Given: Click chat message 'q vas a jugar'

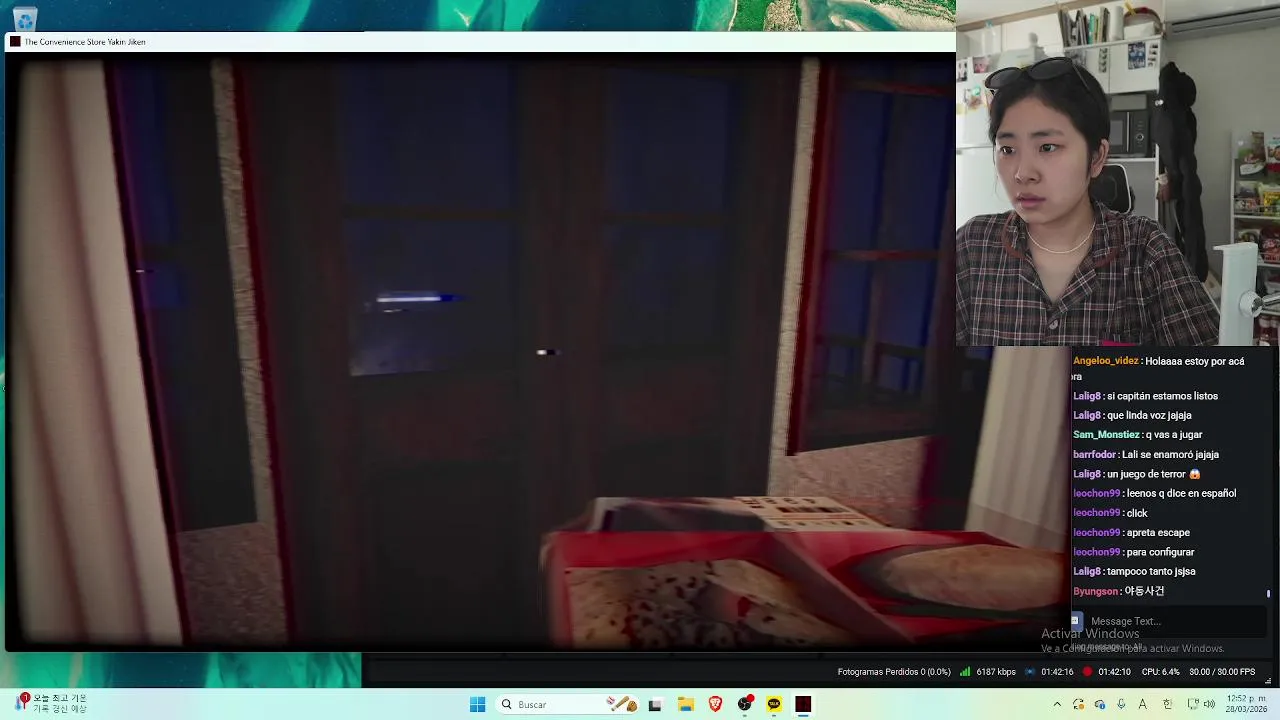Looking at the screenshot, I should 1174,435.
